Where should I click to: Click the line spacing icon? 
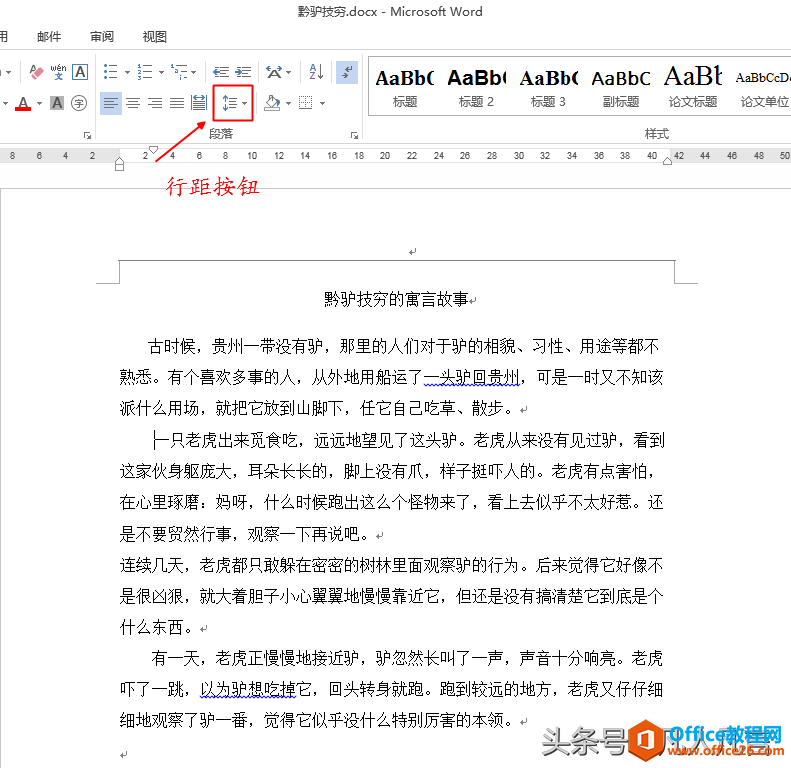230,103
